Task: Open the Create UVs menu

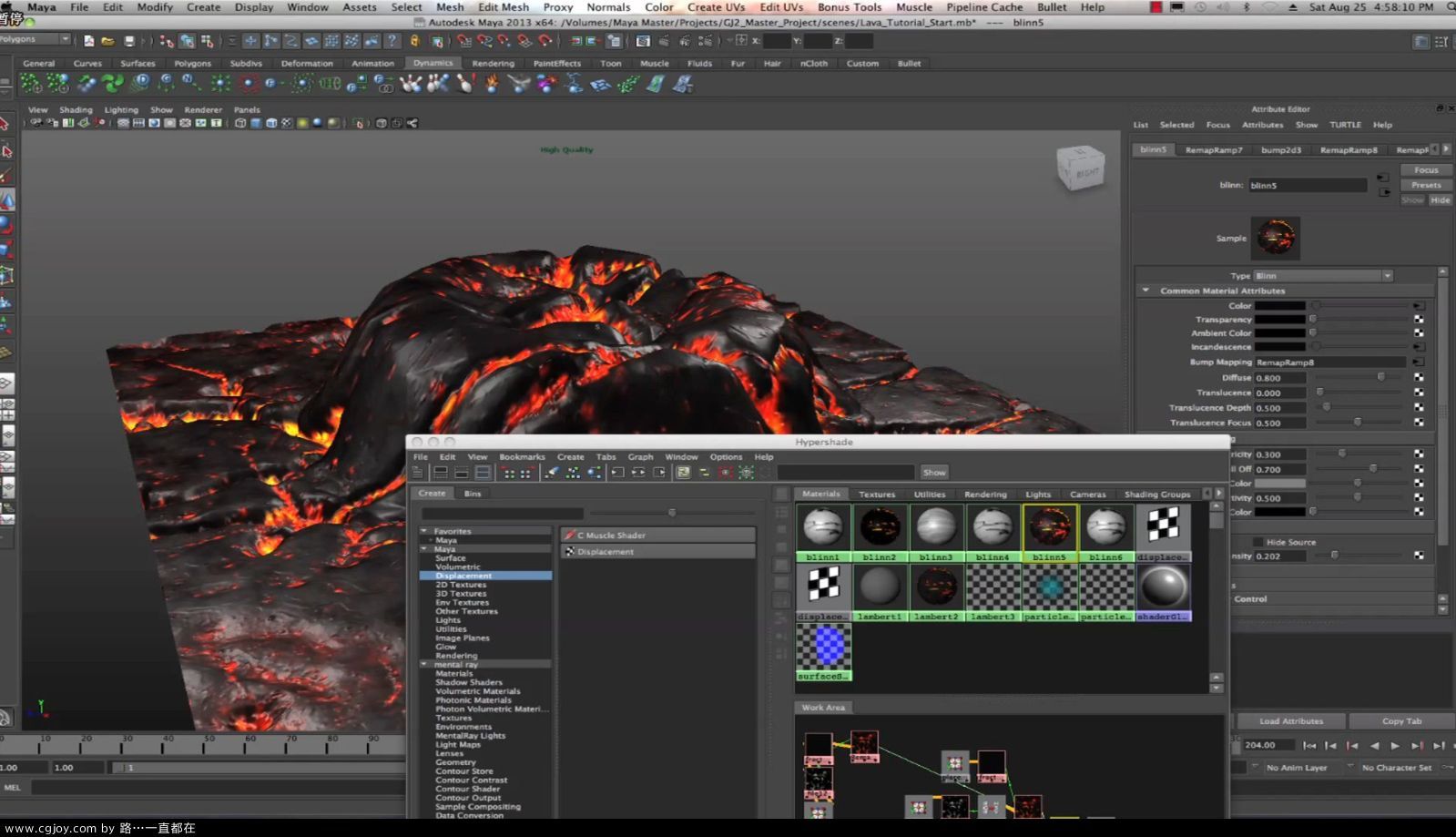Action: click(716, 7)
